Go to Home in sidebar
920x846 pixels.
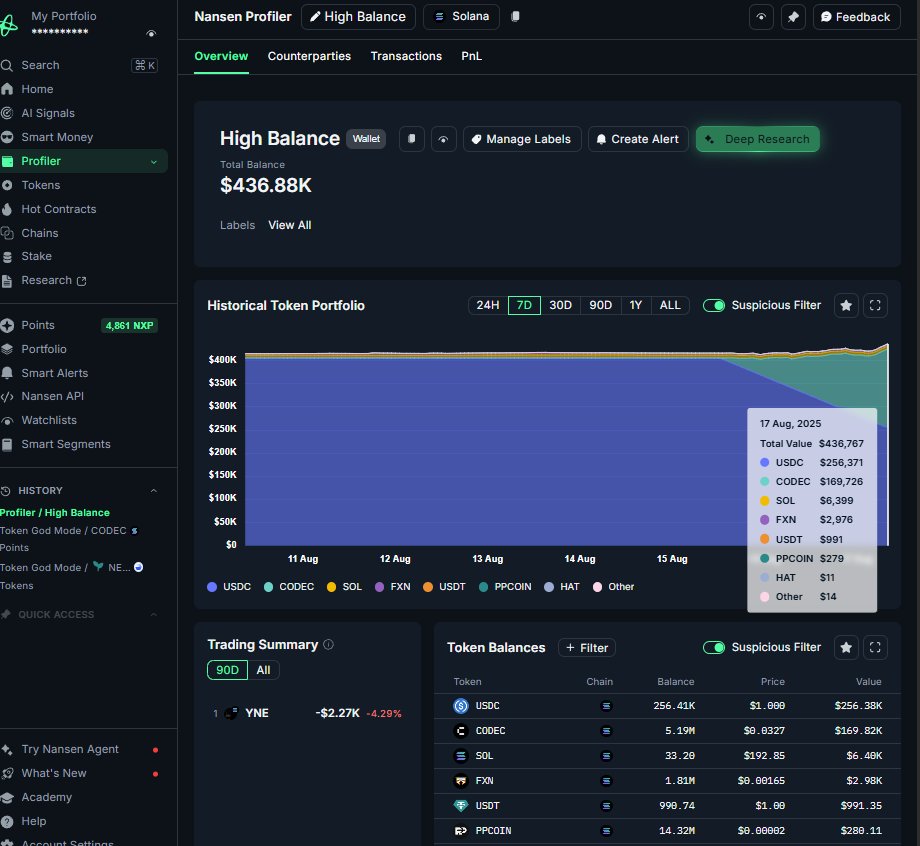click(37, 89)
